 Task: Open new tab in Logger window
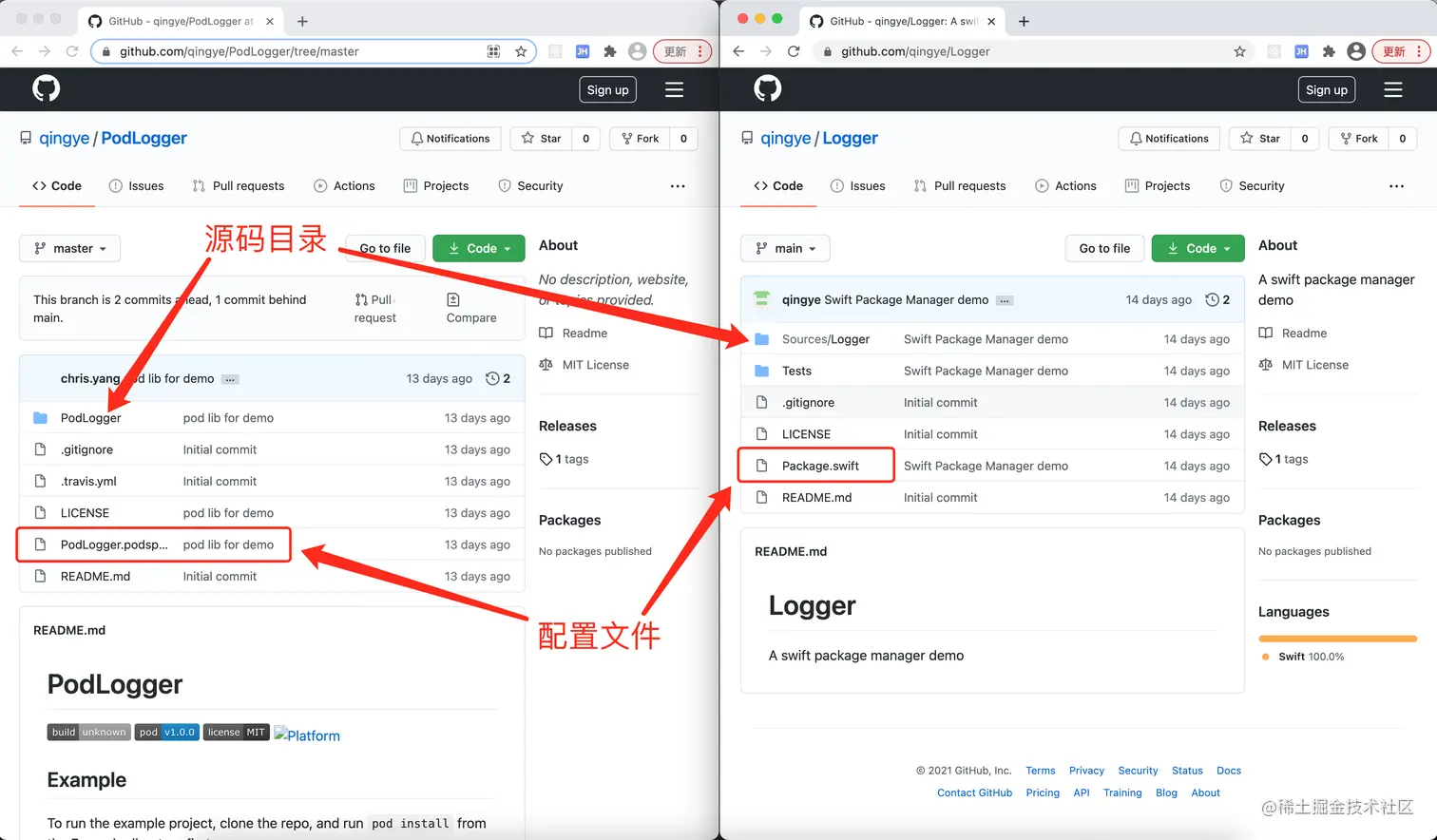(1024, 21)
